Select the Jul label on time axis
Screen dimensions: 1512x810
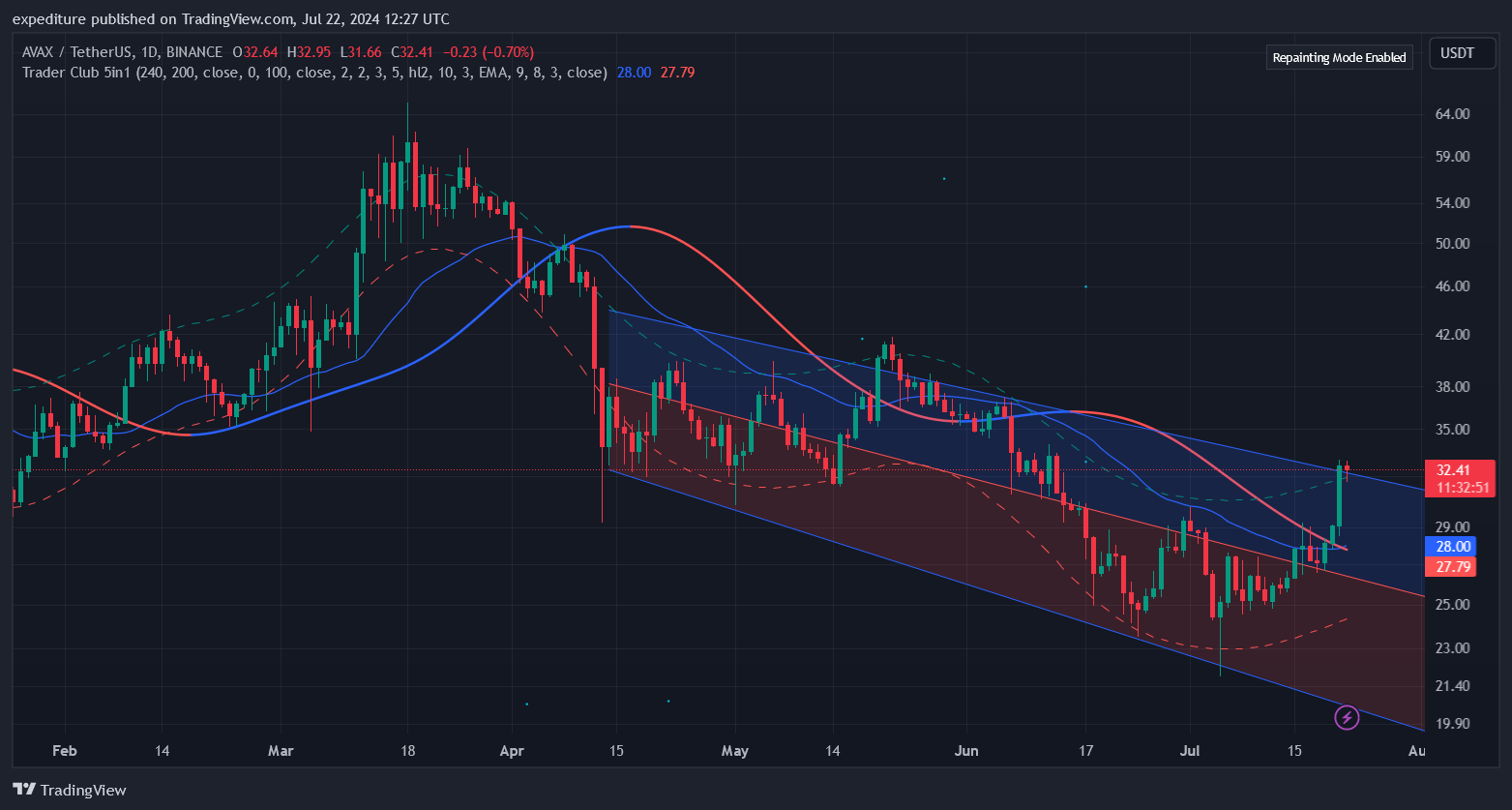[x=1190, y=751]
